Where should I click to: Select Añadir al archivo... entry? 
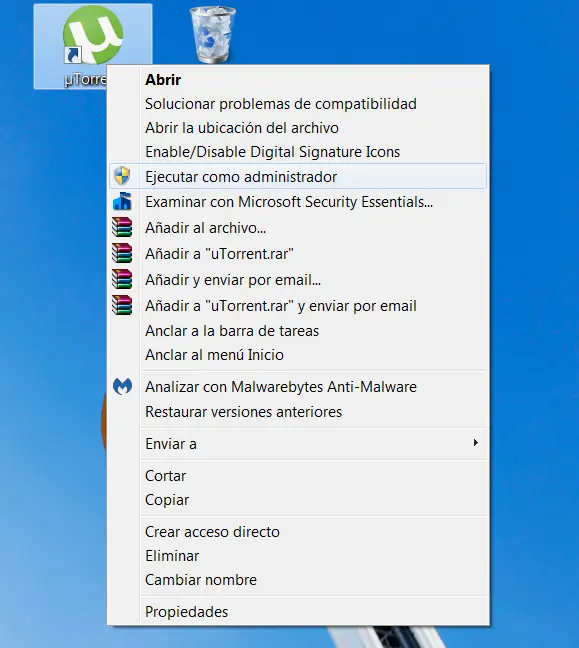pos(298,228)
